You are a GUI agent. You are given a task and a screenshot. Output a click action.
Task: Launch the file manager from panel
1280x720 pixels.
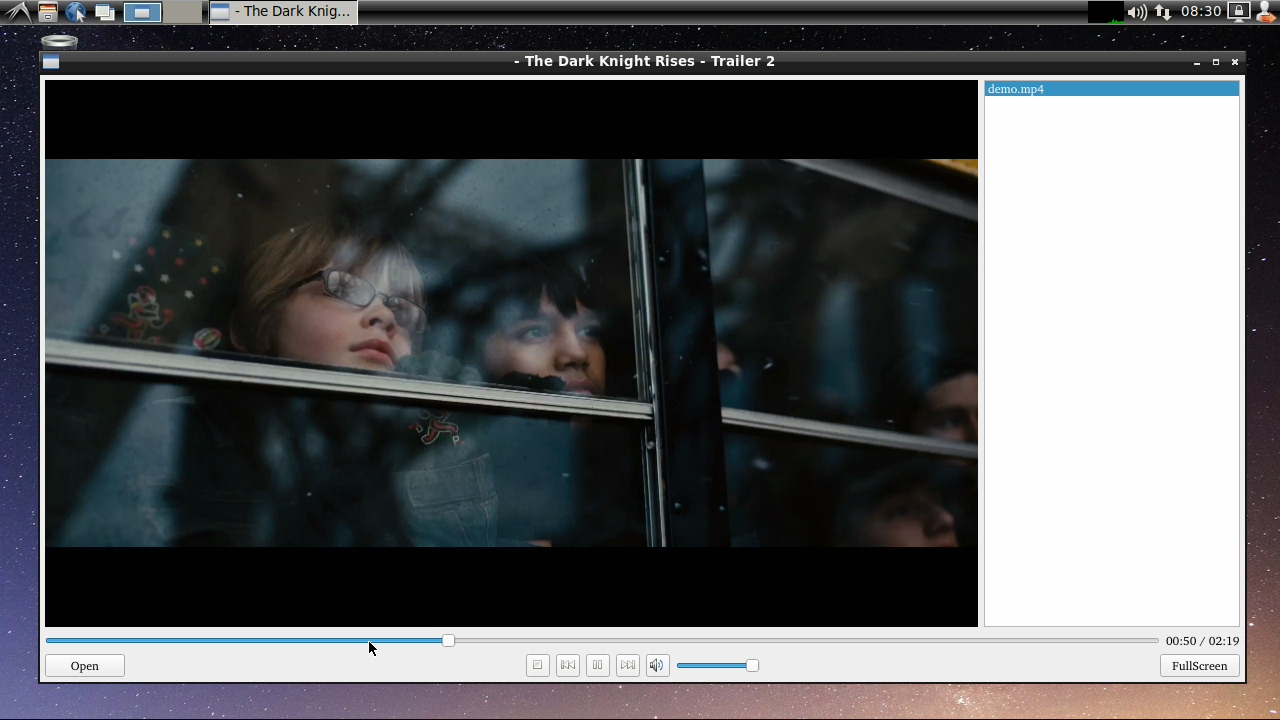tap(47, 12)
